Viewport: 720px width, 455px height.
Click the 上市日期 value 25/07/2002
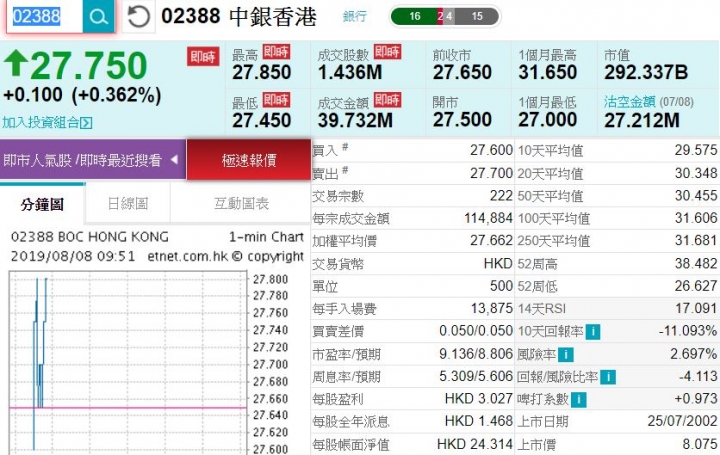coord(682,421)
